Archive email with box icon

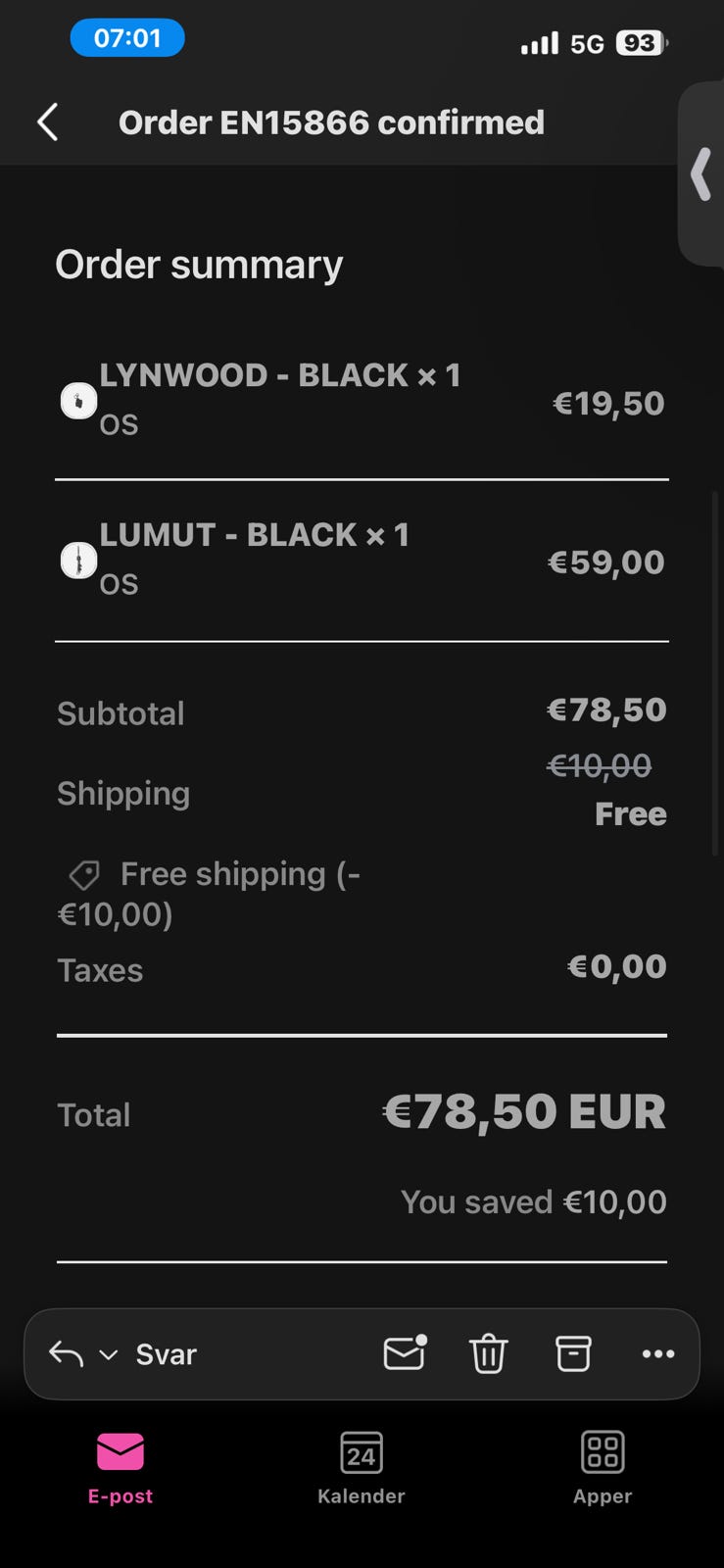point(573,1353)
